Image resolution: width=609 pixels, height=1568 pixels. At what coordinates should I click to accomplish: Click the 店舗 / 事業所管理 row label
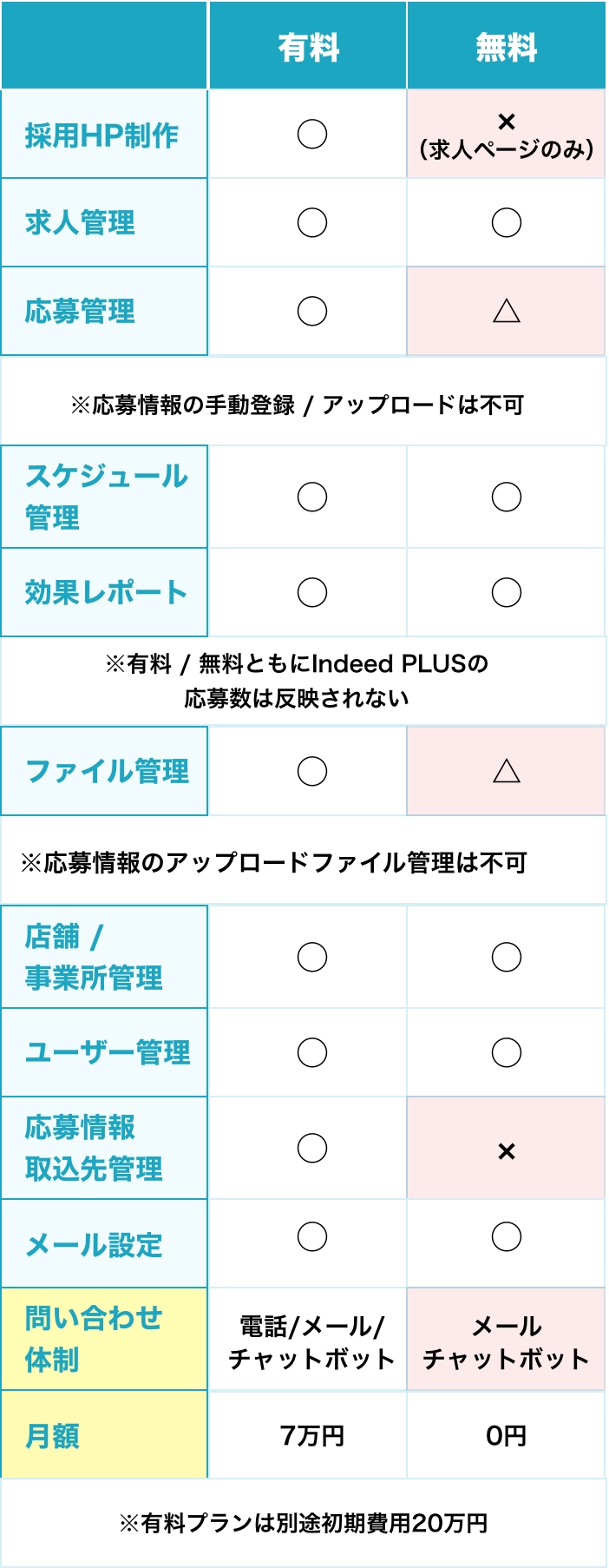(x=104, y=957)
